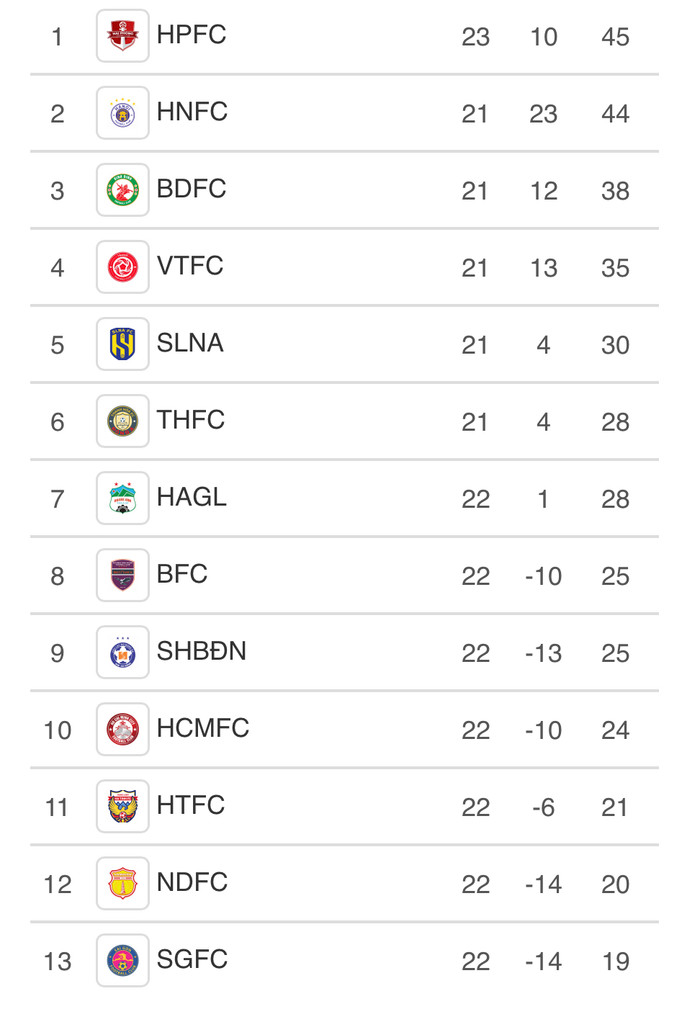Click the HPFC club crest icon
This screenshot has height=1030, width=700.
[122, 36]
